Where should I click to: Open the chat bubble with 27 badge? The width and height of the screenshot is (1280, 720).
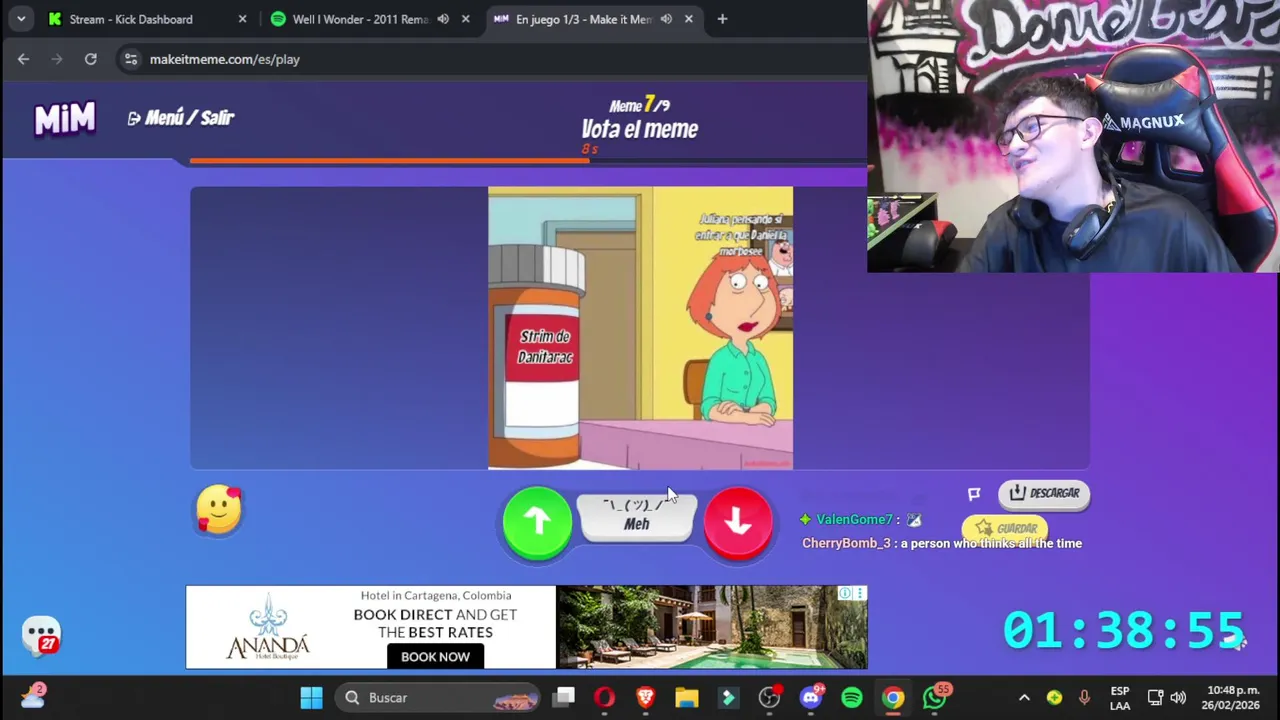41,636
